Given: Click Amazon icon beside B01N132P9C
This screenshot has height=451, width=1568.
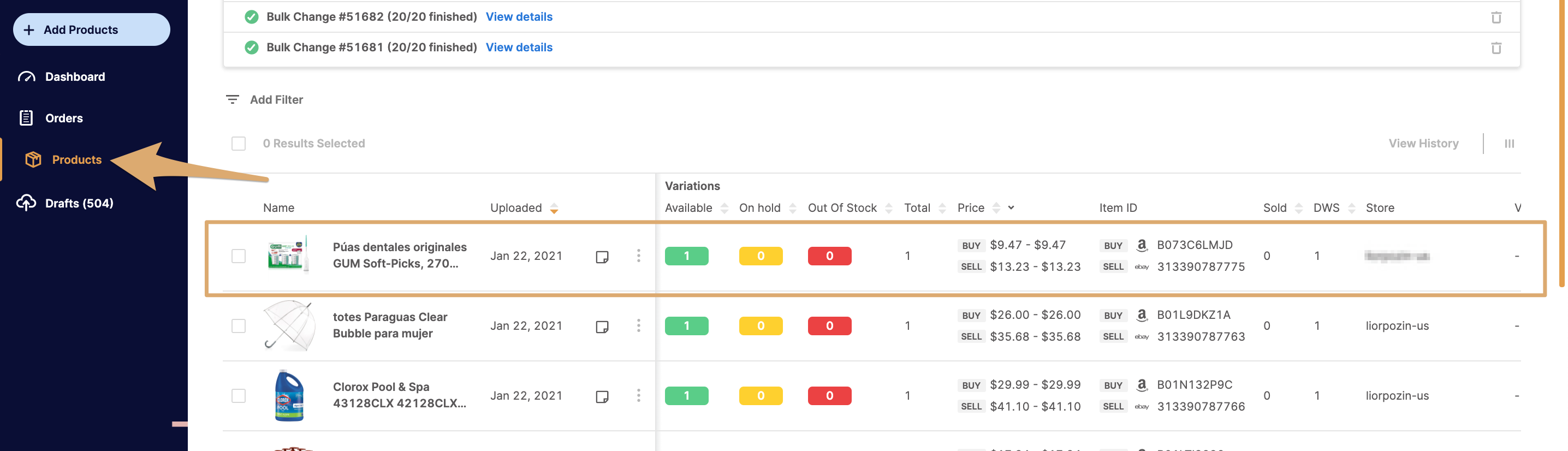Looking at the screenshot, I should [1141, 385].
